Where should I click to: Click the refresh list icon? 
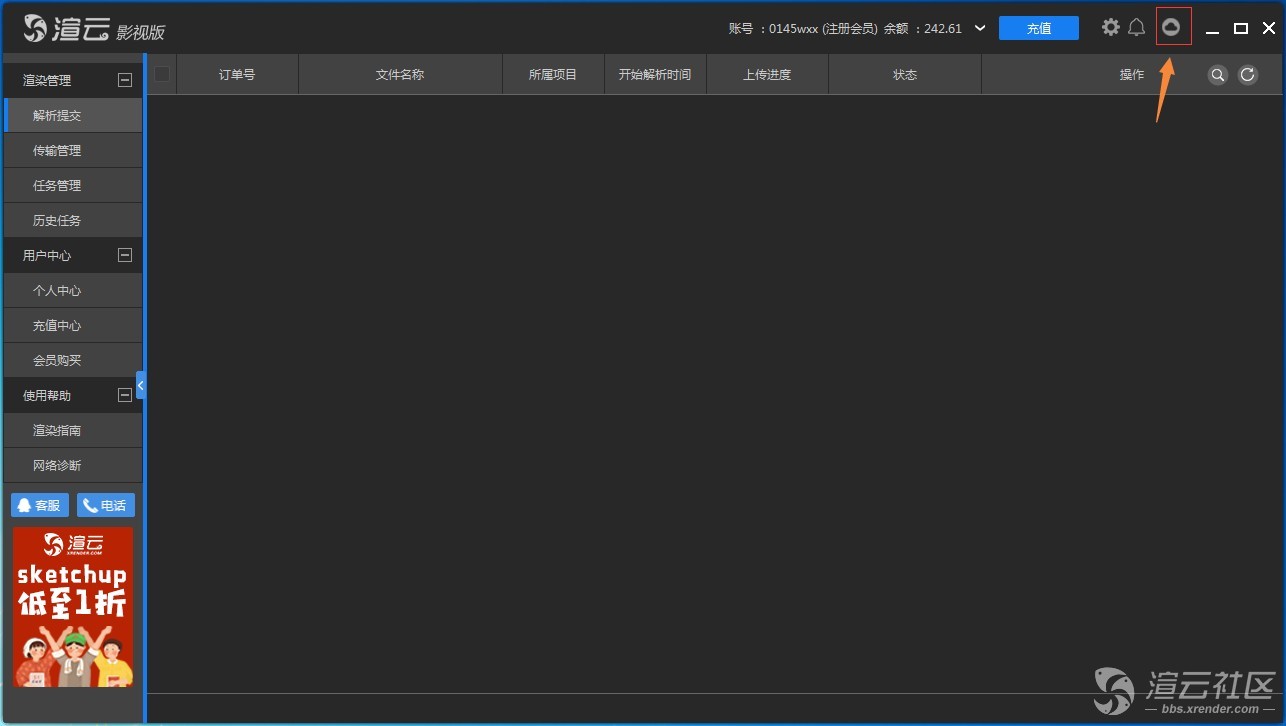coord(1247,75)
